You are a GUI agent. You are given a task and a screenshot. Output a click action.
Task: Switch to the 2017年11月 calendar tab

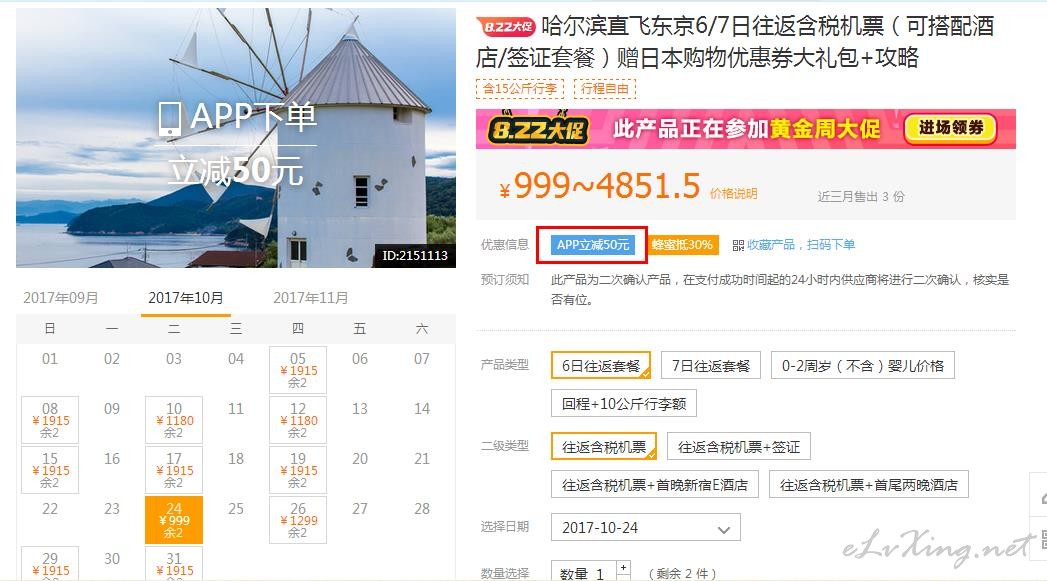click(x=310, y=298)
